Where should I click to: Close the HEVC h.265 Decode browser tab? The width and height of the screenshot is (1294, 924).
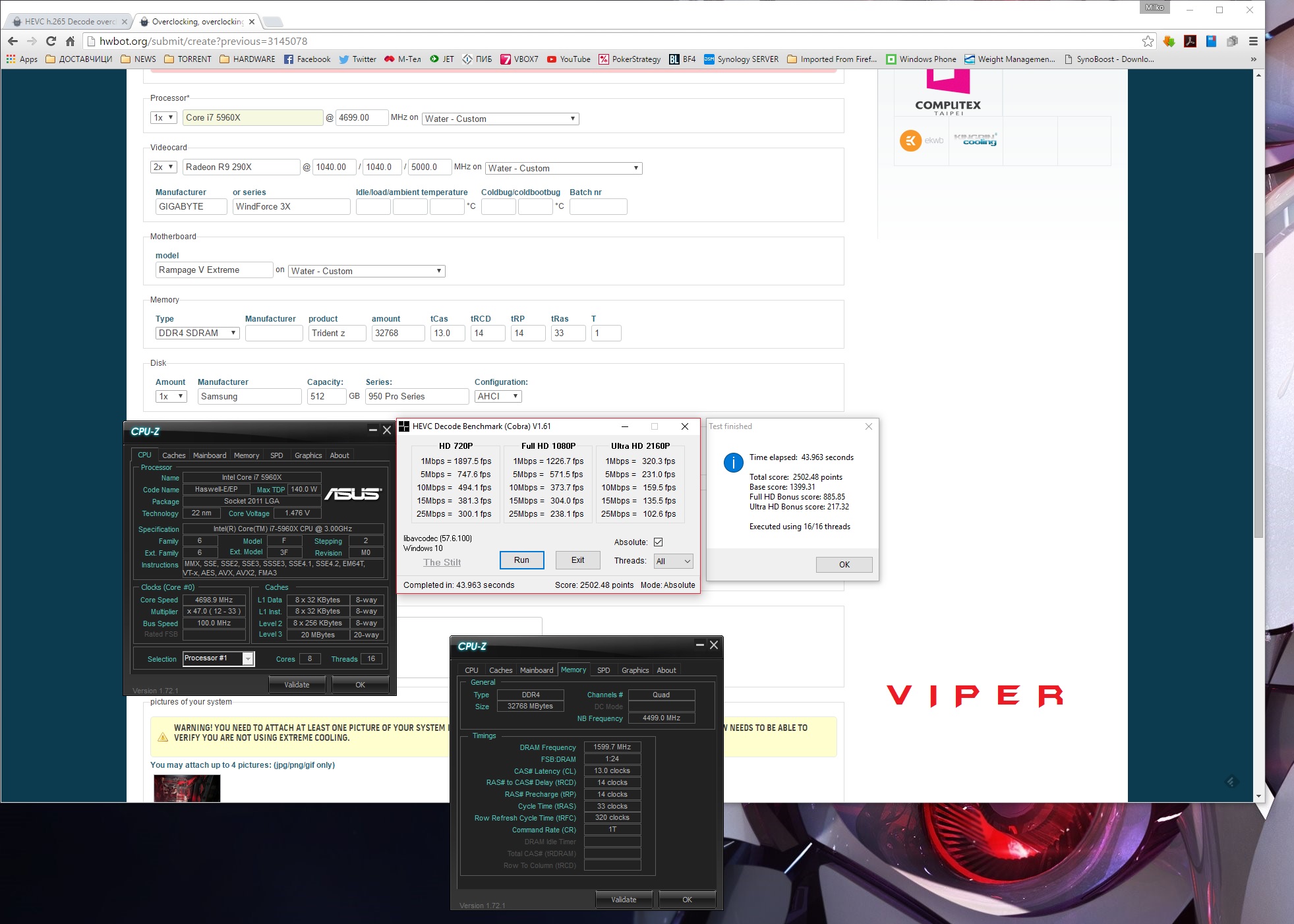click(x=124, y=22)
